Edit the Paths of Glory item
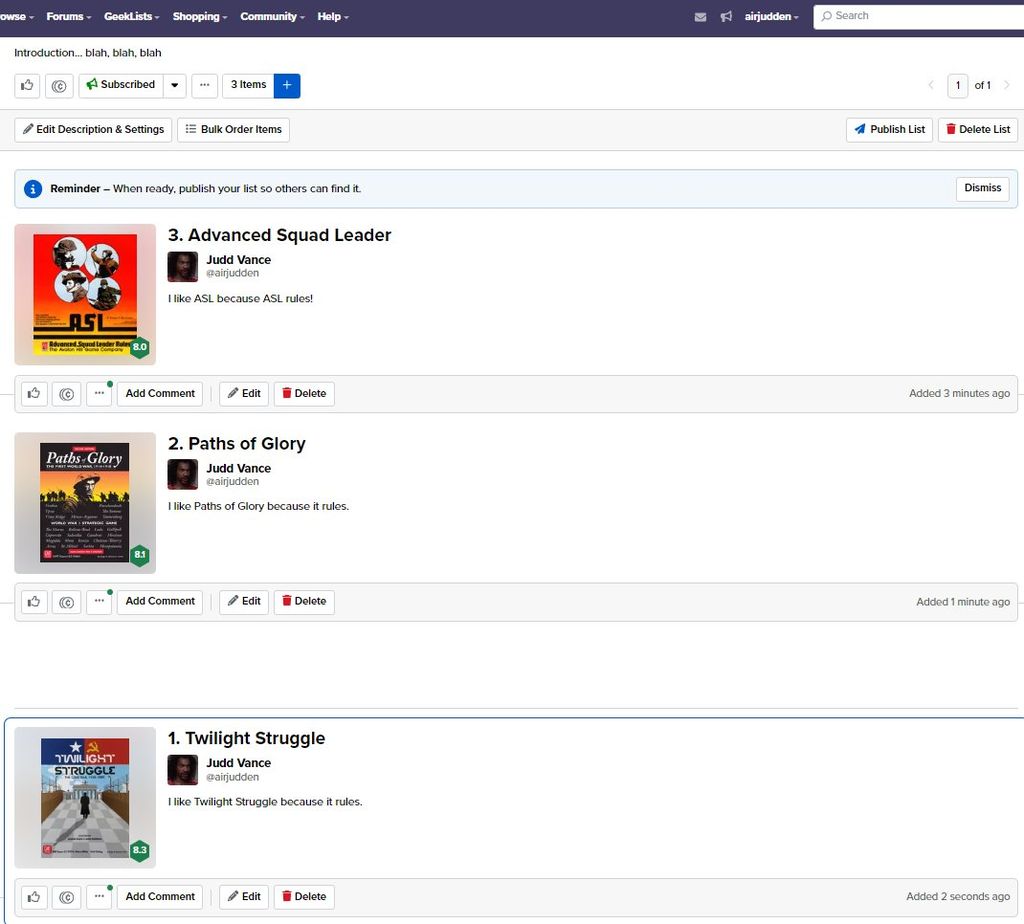1024x924 pixels. pyautogui.click(x=244, y=601)
